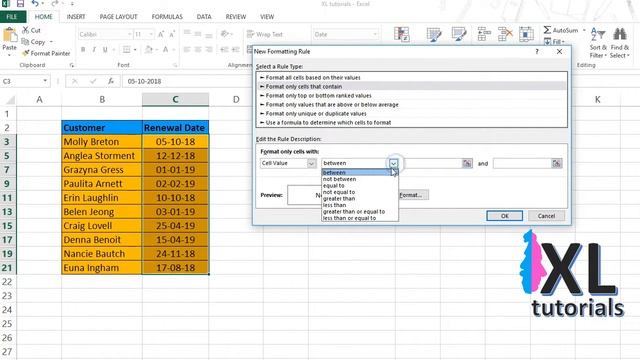Click the Delete cells icon
Viewport: 640px width, 360px height.
tap(505, 34)
